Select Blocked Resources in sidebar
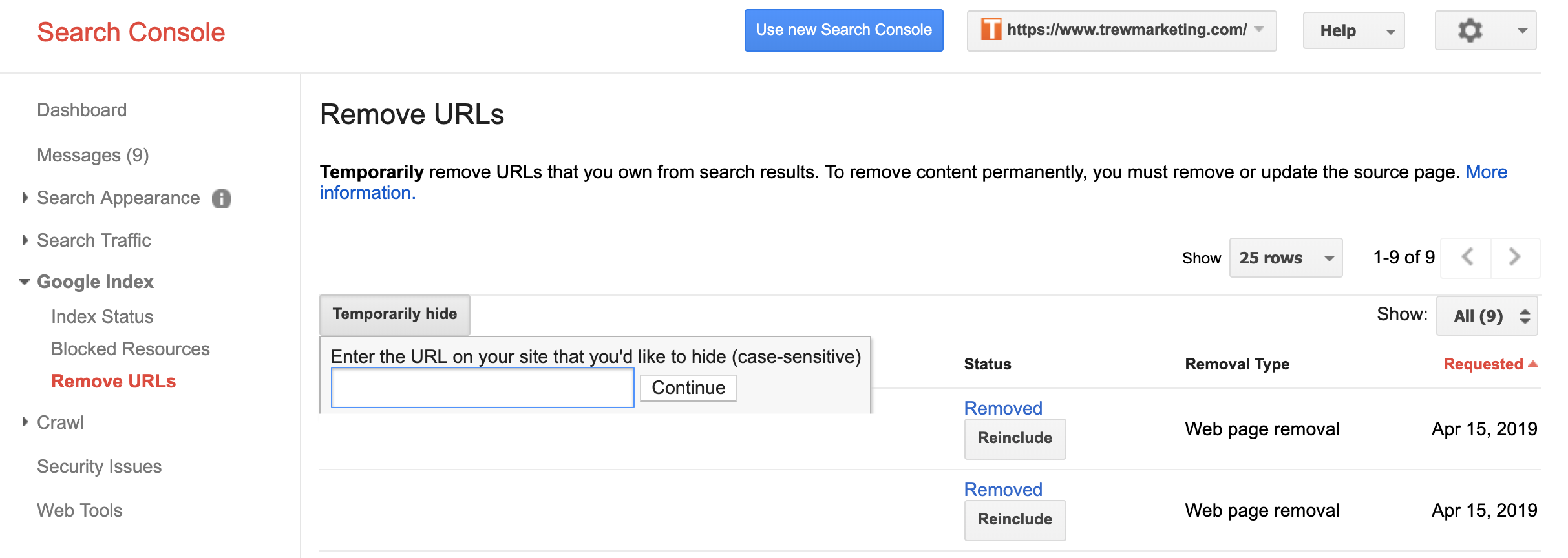 point(131,349)
